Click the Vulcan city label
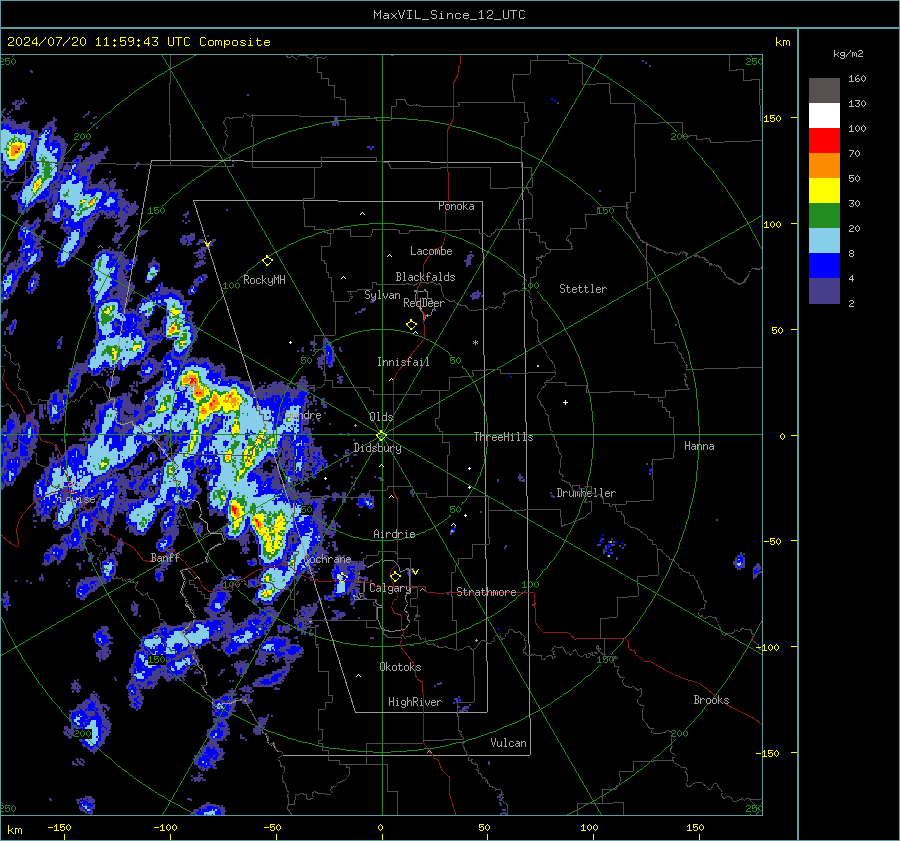This screenshot has height=841, width=900. tap(508, 743)
